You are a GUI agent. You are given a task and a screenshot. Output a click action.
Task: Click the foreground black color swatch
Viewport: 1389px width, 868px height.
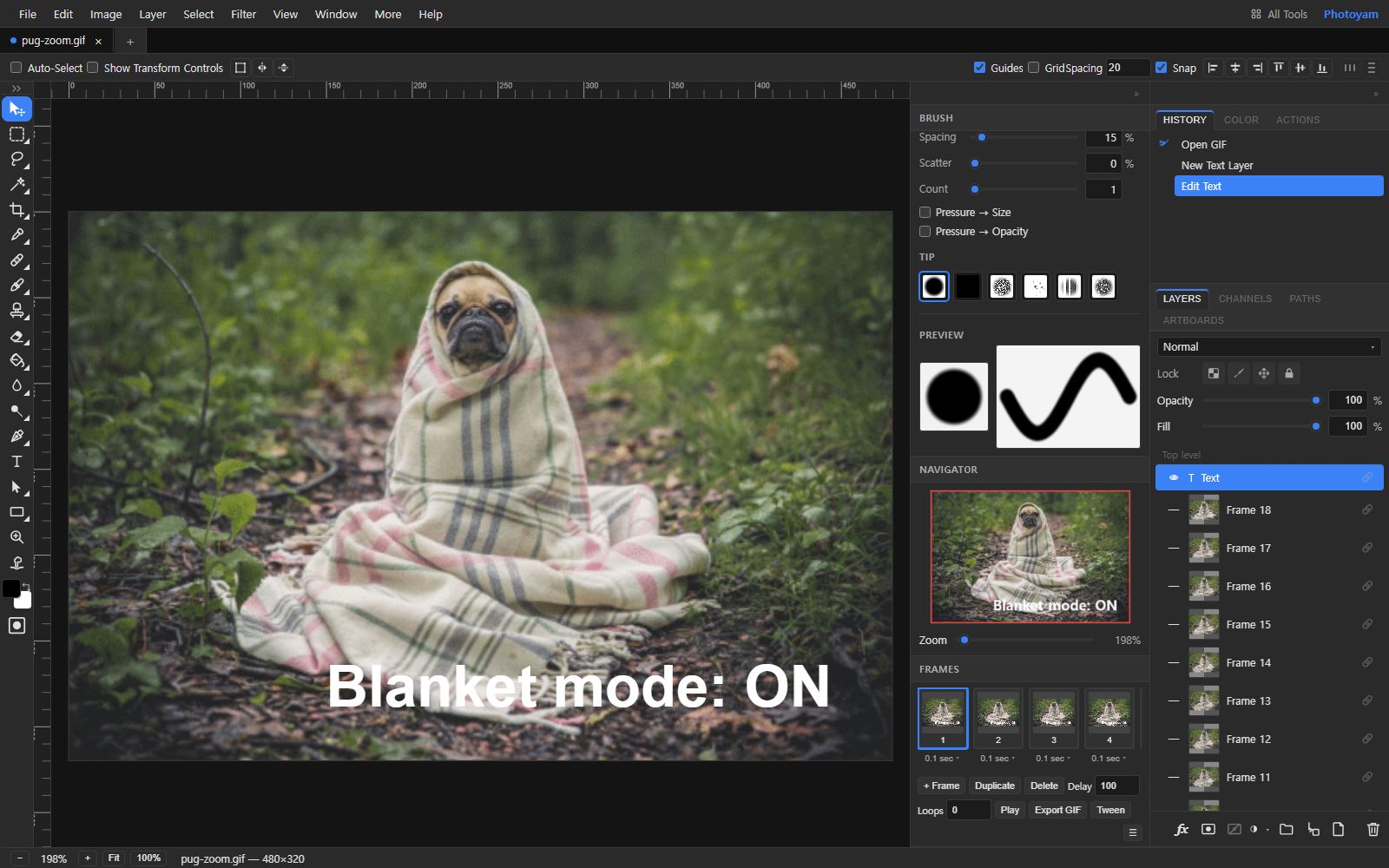pos(11,589)
